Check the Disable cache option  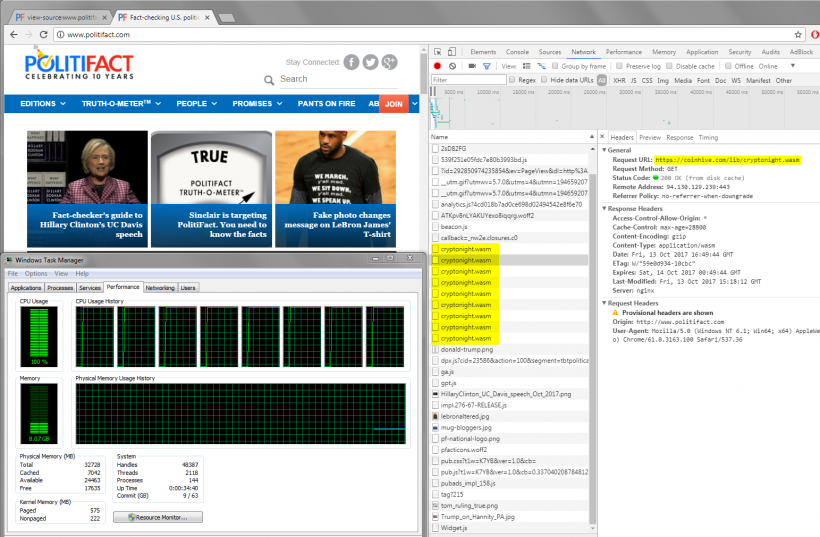click(x=670, y=66)
